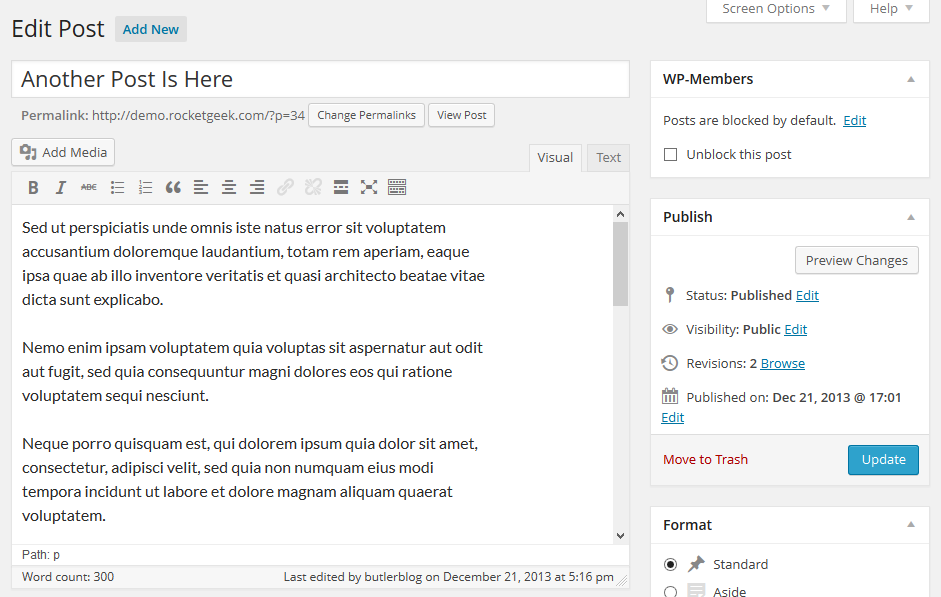Viewport: 941px width, 597px height.
Task: Toggle bold formatting in editor toolbar
Action: [x=33, y=187]
